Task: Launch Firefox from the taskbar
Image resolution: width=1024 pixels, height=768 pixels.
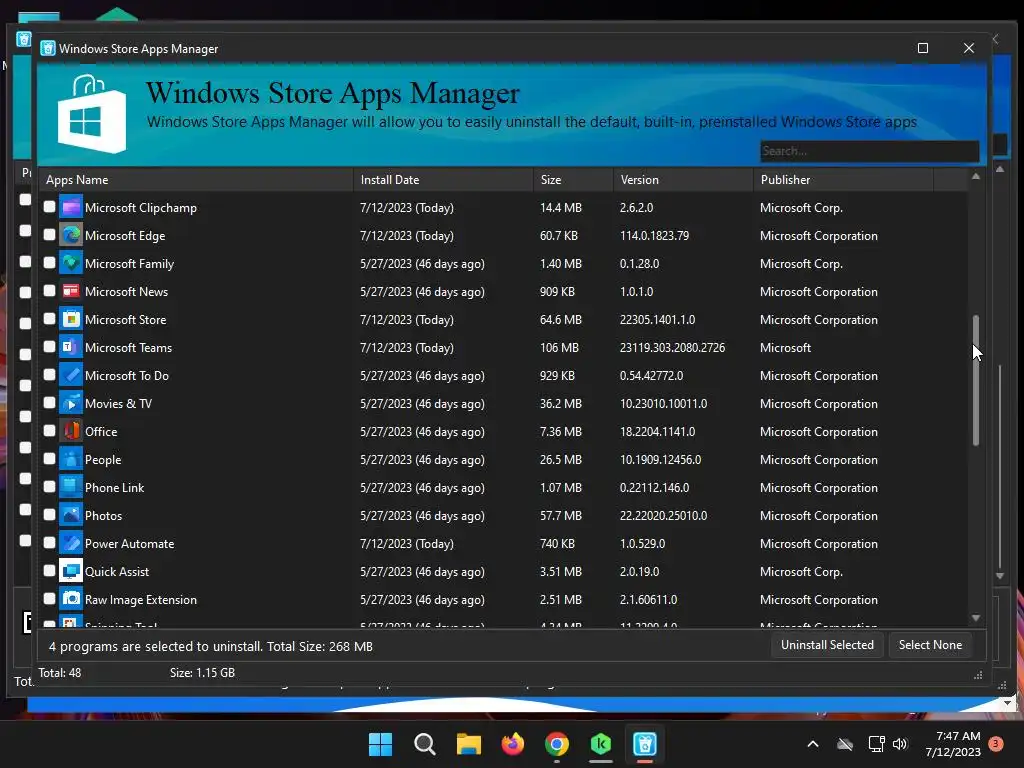Action: click(x=513, y=744)
